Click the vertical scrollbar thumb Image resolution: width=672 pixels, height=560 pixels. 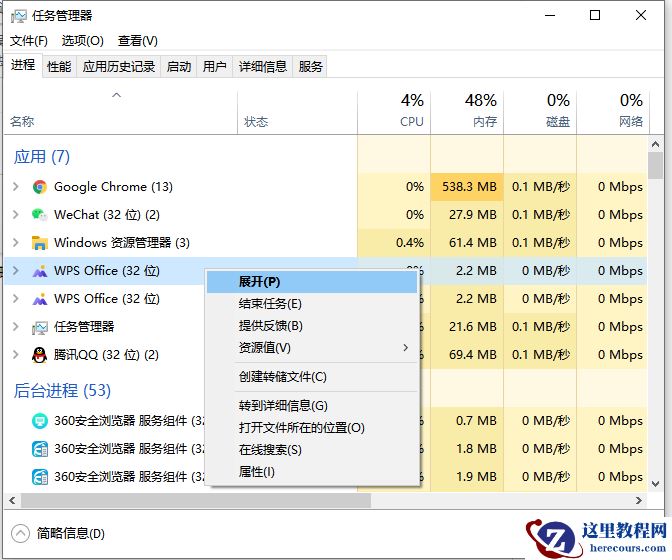click(655, 165)
